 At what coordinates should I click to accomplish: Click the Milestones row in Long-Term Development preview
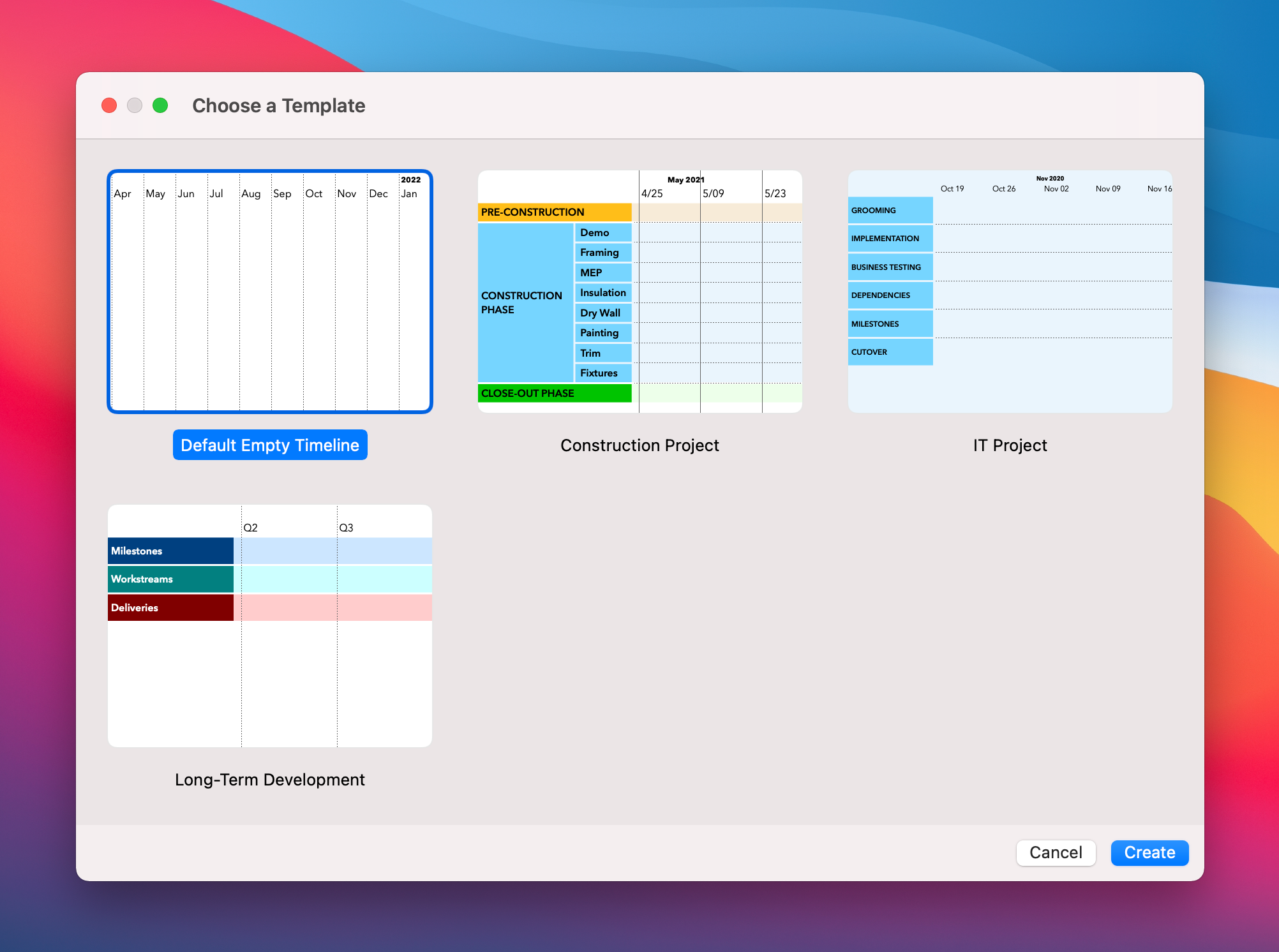pyautogui.click(x=170, y=550)
